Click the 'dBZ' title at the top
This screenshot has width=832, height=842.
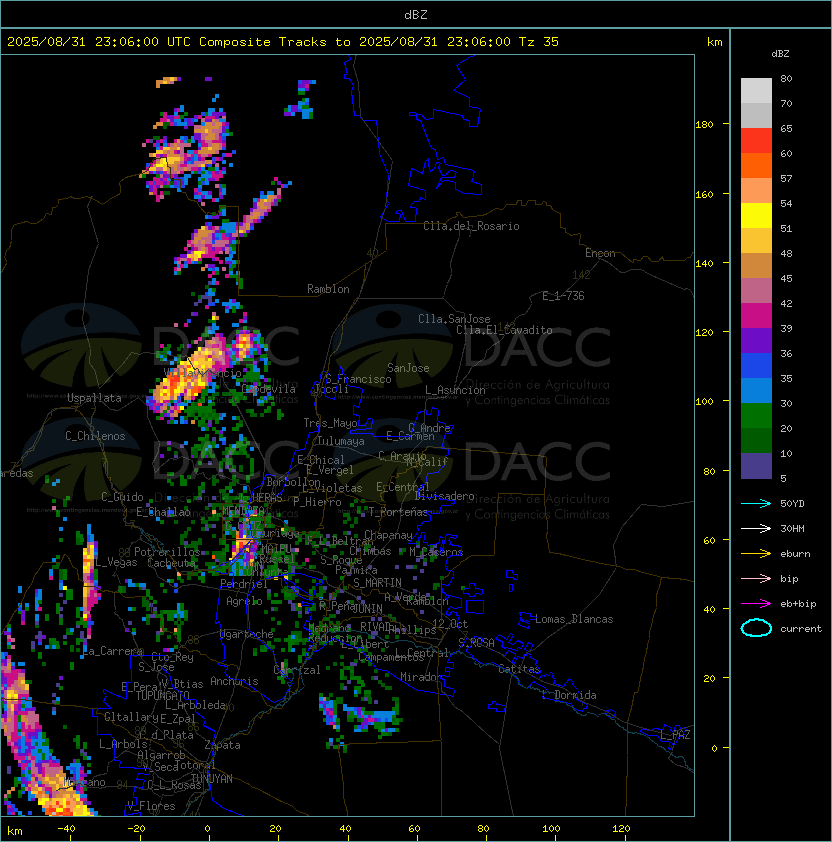pyautogui.click(x=416, y=15)
